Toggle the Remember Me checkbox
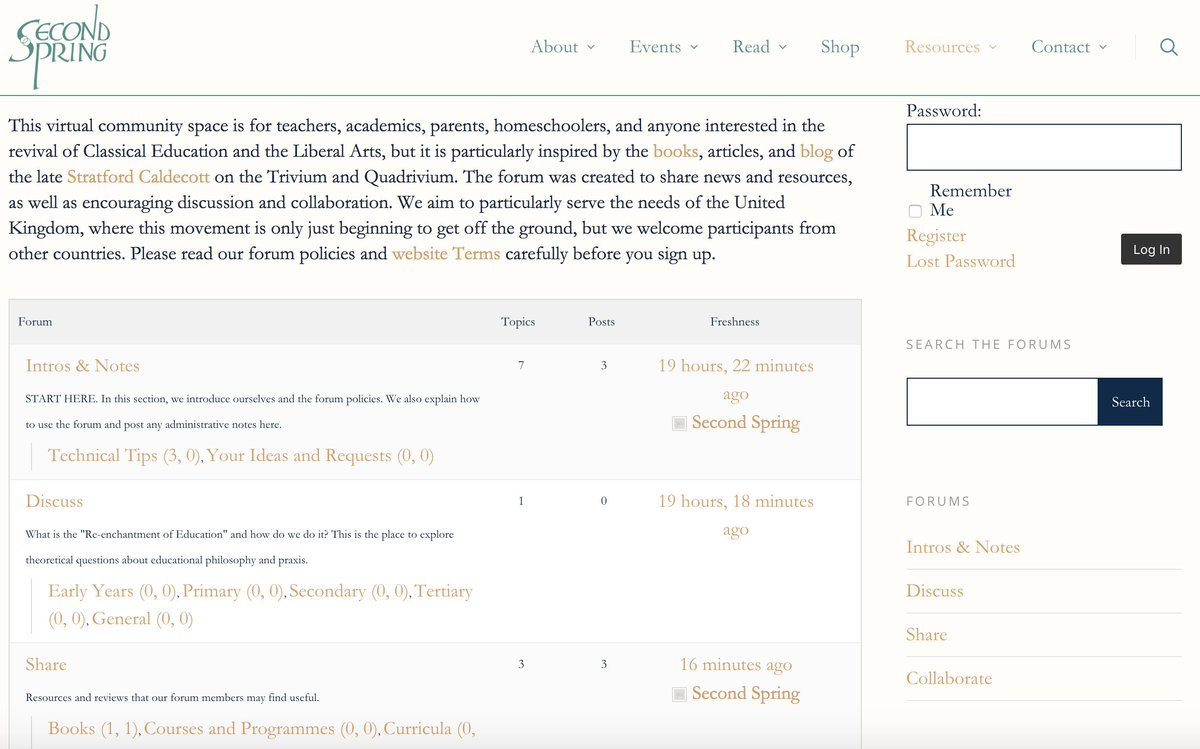Viewport: 1200px width, 749px height. click(x=915, y=211)
